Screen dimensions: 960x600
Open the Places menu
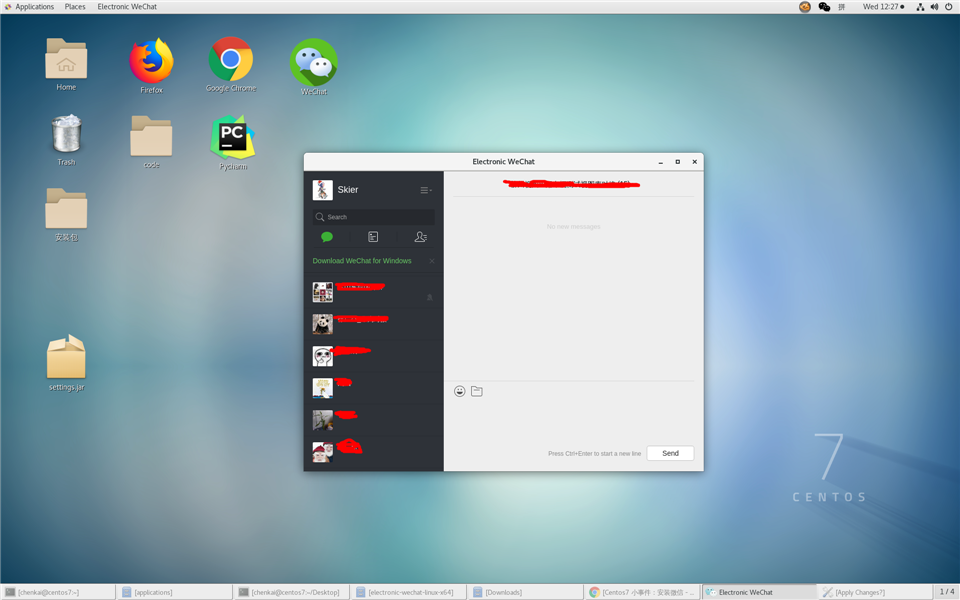click(x=75, y=7)
